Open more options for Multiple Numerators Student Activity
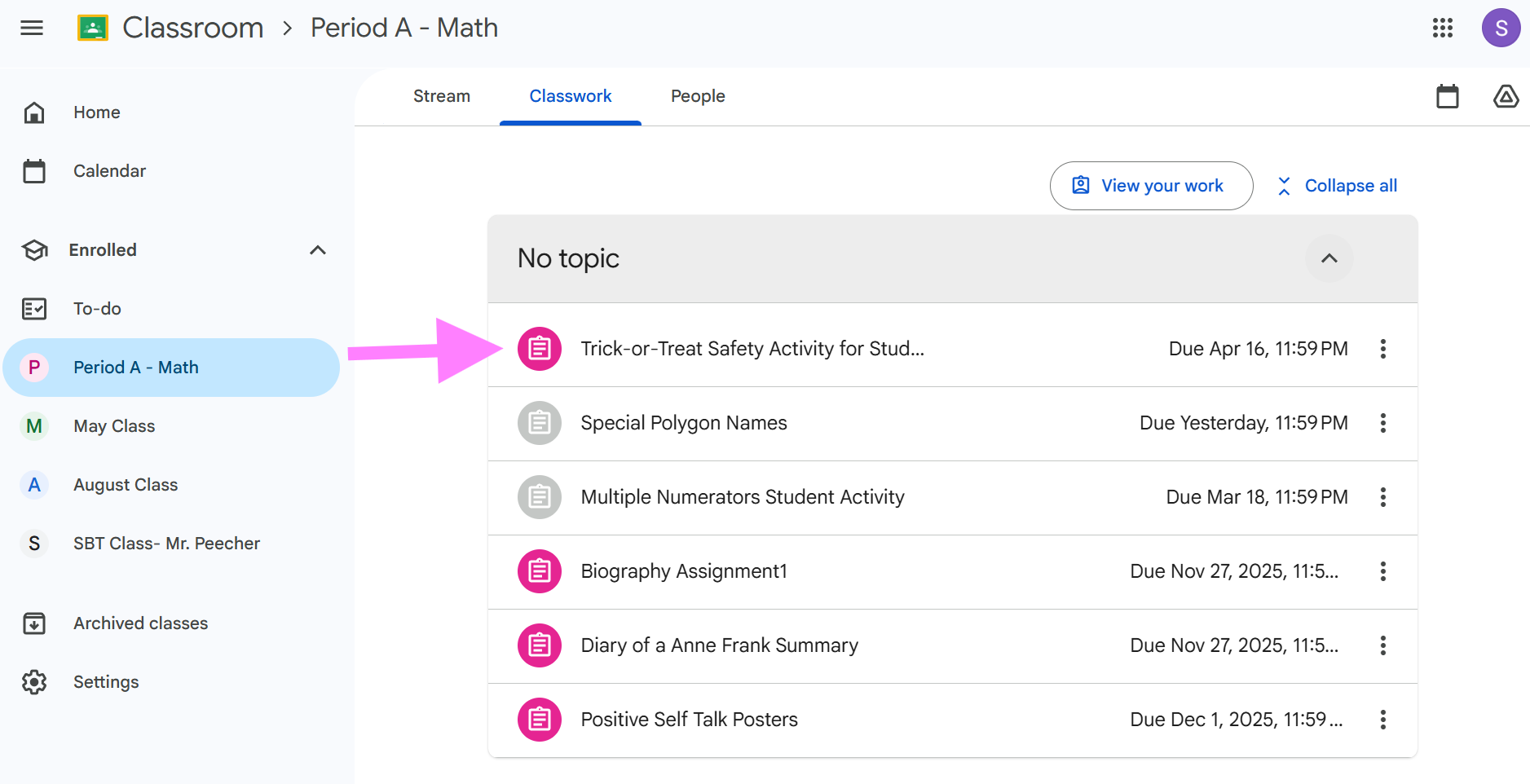The height and width of the screenshot is (784, 1530). pos(1382,497)
